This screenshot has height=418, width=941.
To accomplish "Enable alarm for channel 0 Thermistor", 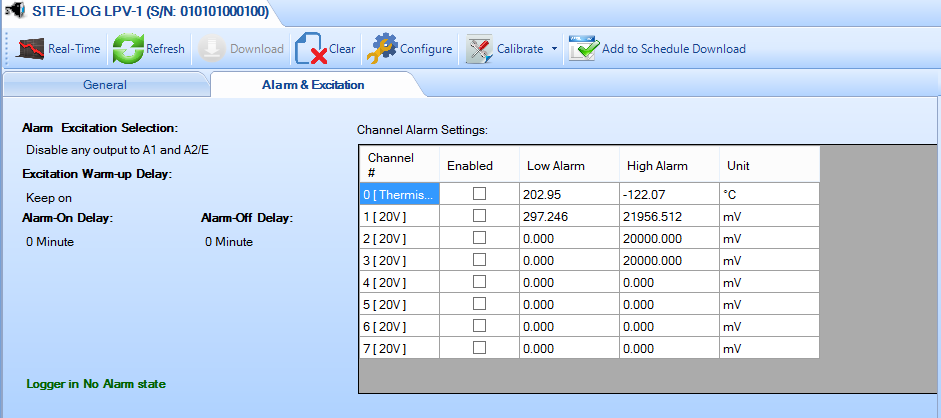I will point(479,193).
